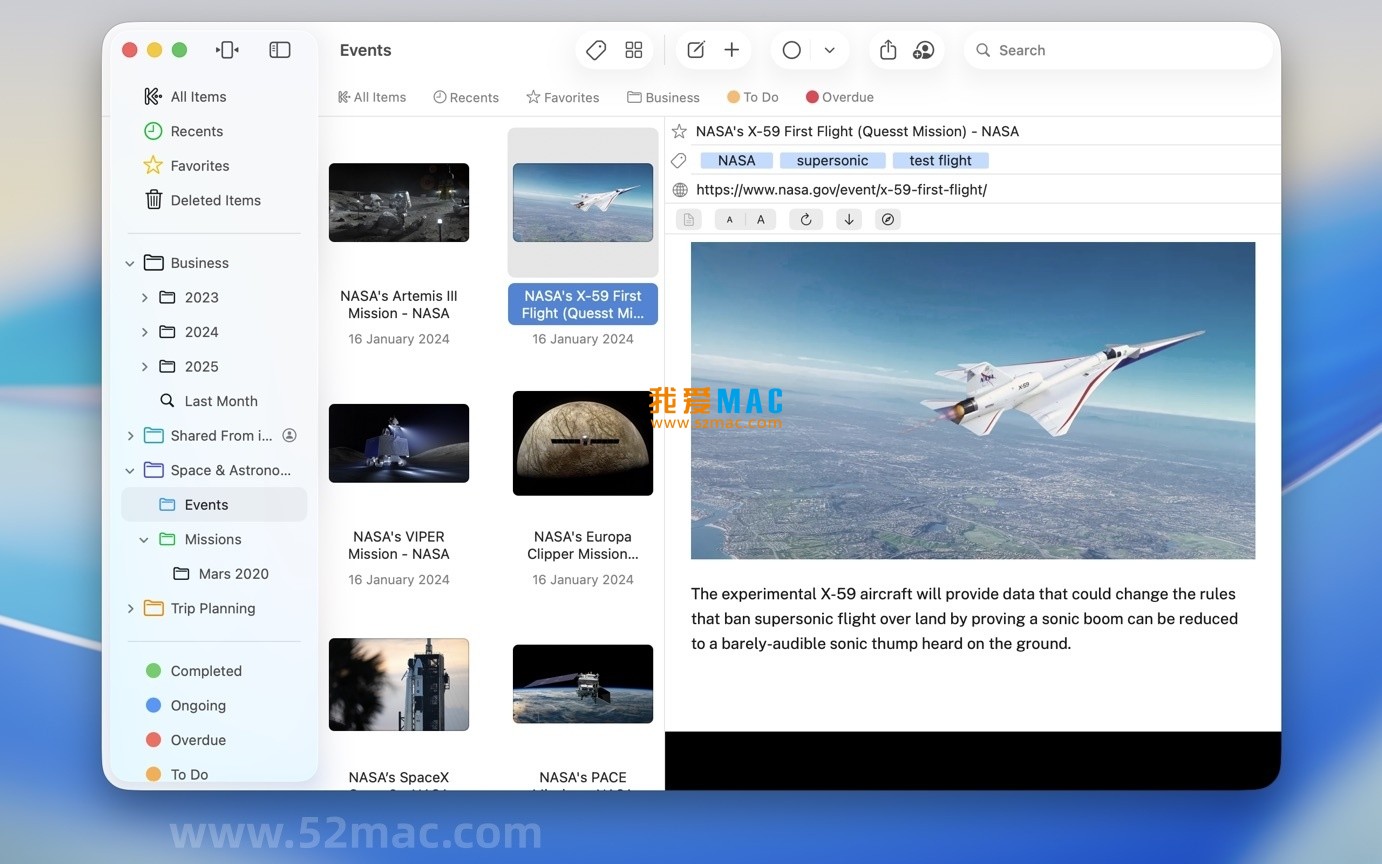The image size is (1382, 864).
Task: Switch to the Favorites filter tab
Action: 563,97
